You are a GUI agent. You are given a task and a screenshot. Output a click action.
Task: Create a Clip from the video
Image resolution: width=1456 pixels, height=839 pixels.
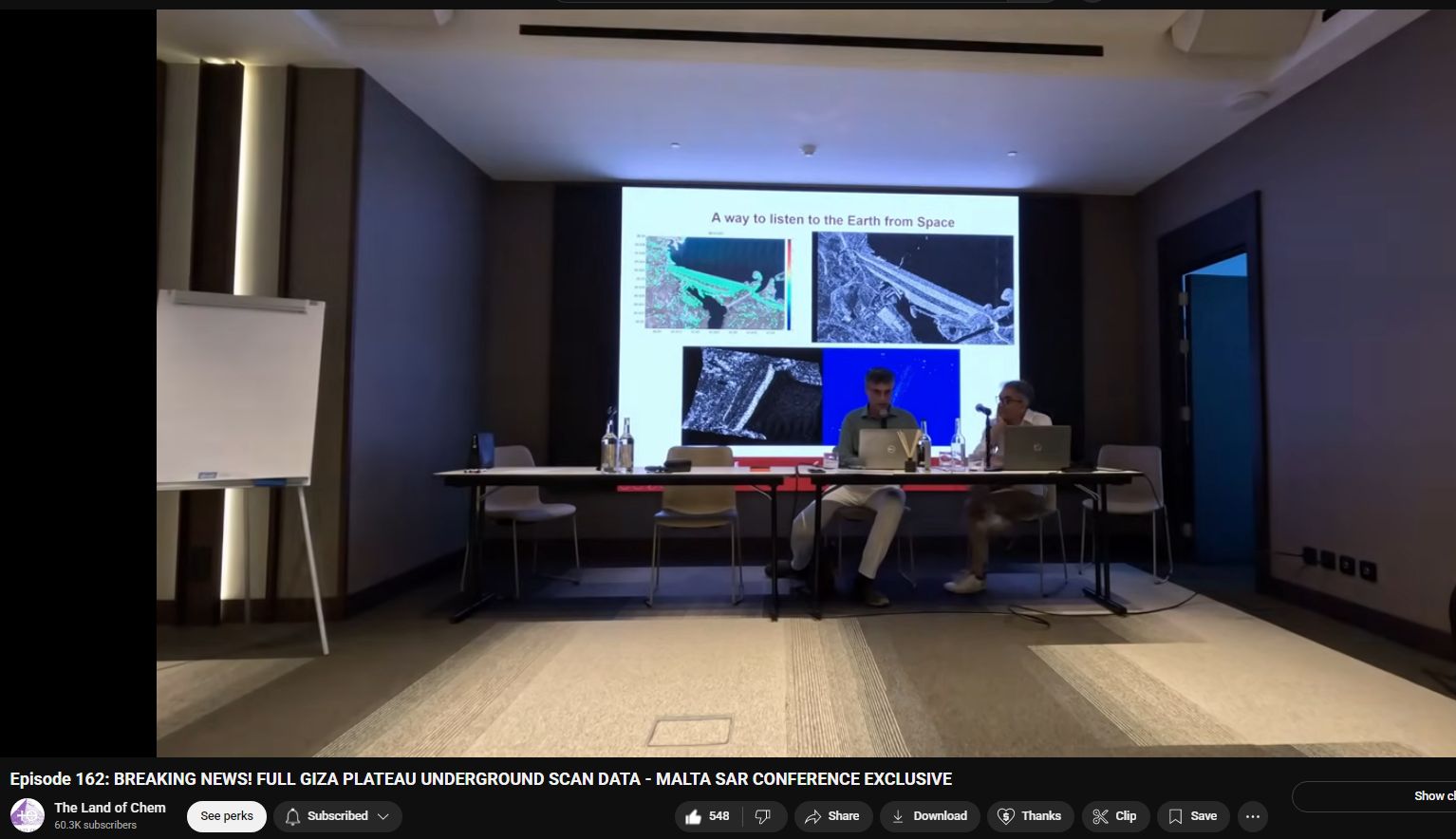click(1115, 816)
